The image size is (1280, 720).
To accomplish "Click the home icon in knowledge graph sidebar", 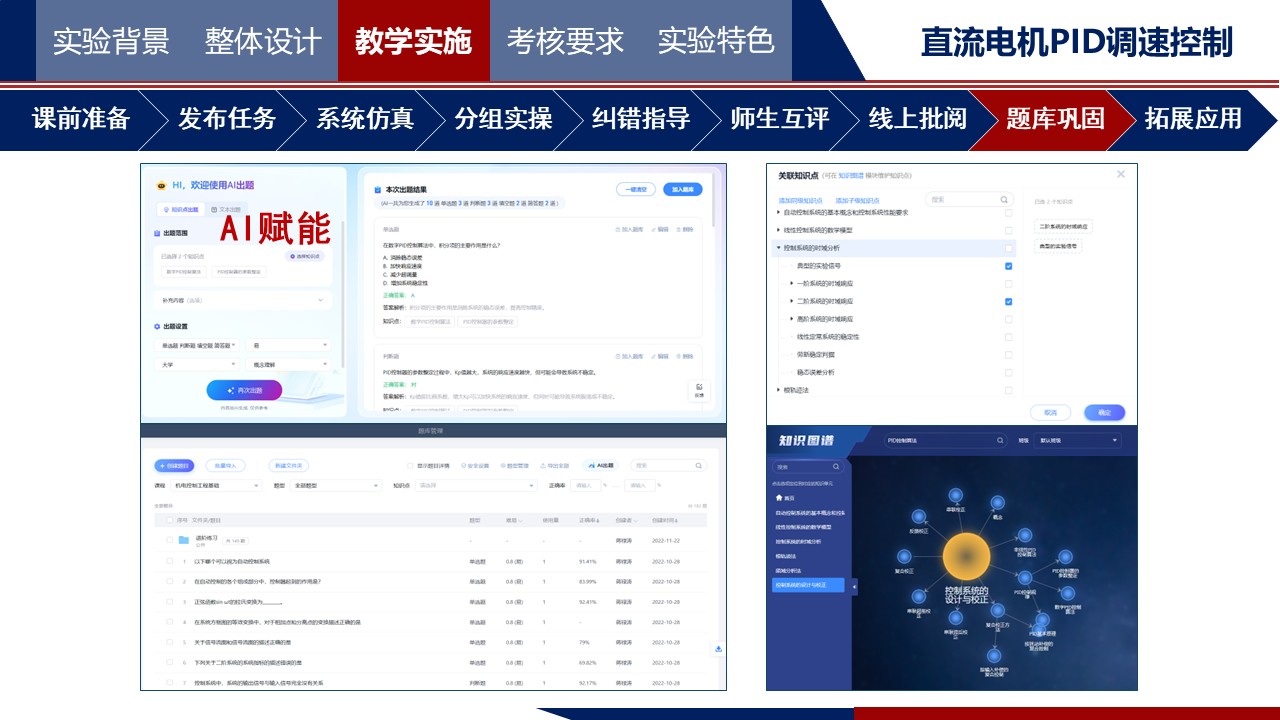I will coord(779,497).
